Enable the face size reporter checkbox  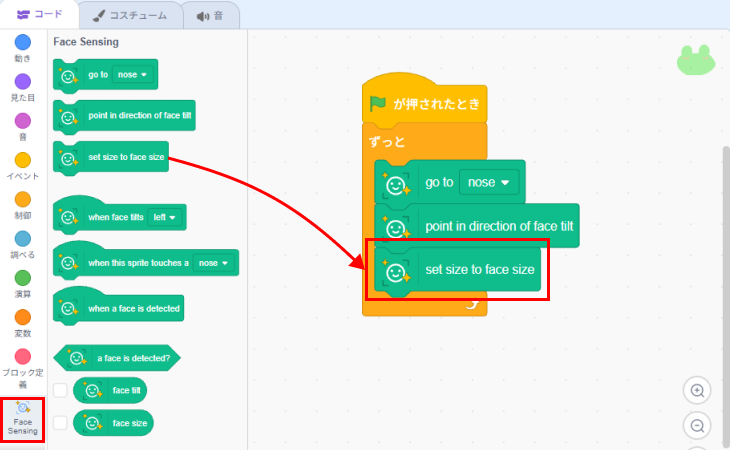(60, 423)
